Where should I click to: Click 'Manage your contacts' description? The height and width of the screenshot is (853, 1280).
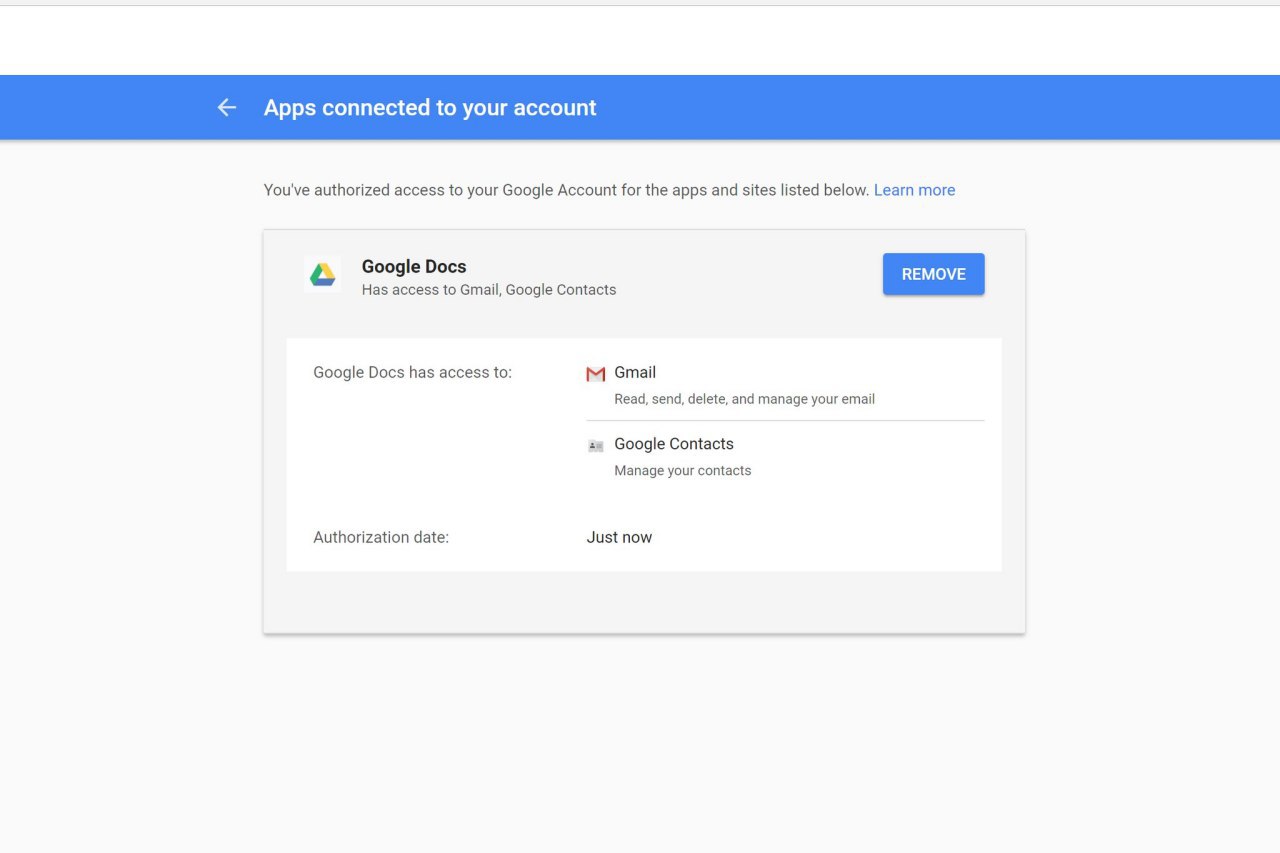(x=683, y=471)
